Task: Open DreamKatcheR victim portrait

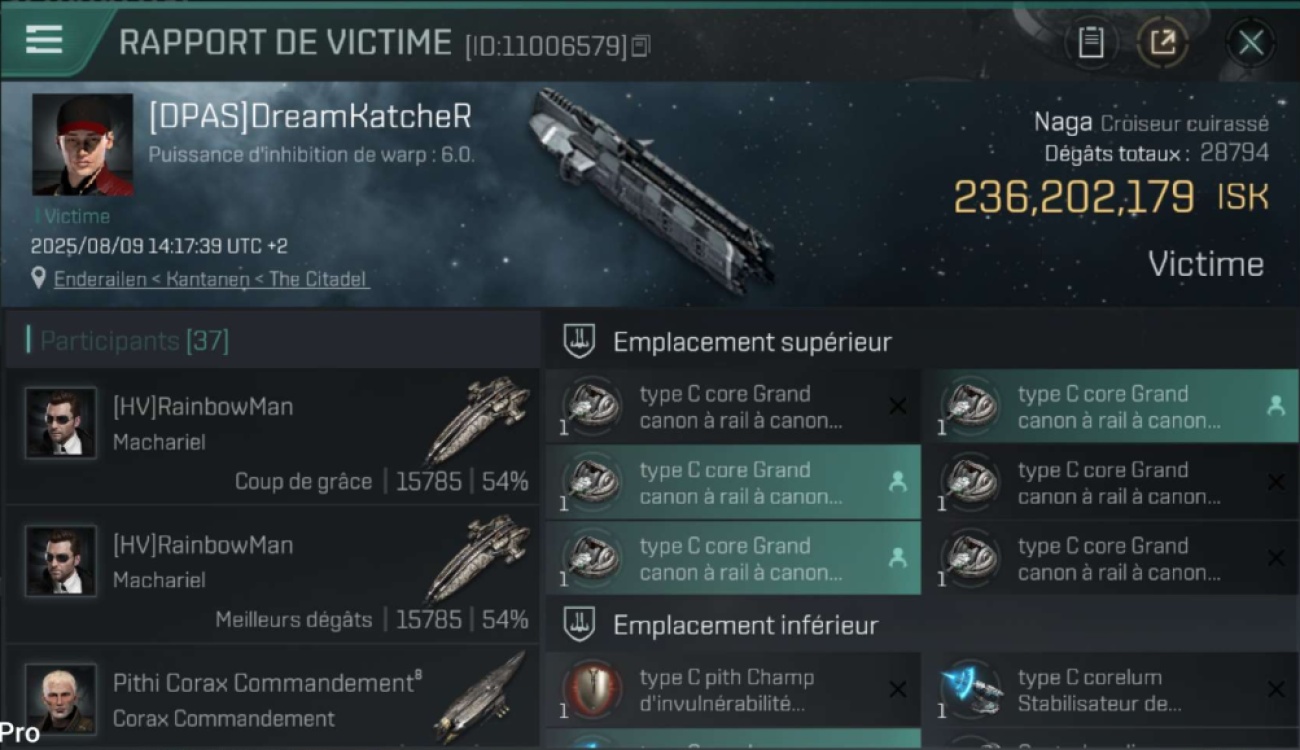Action: click(x=83, y=145)
